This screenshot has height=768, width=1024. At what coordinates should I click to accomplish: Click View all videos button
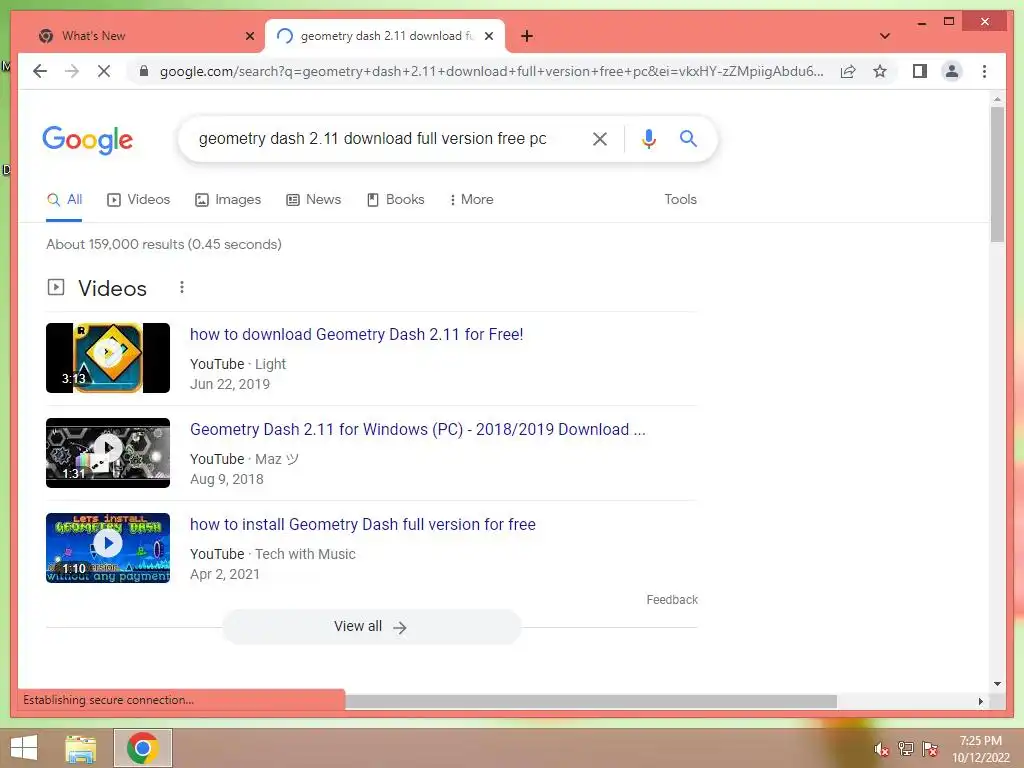[371, 627]
